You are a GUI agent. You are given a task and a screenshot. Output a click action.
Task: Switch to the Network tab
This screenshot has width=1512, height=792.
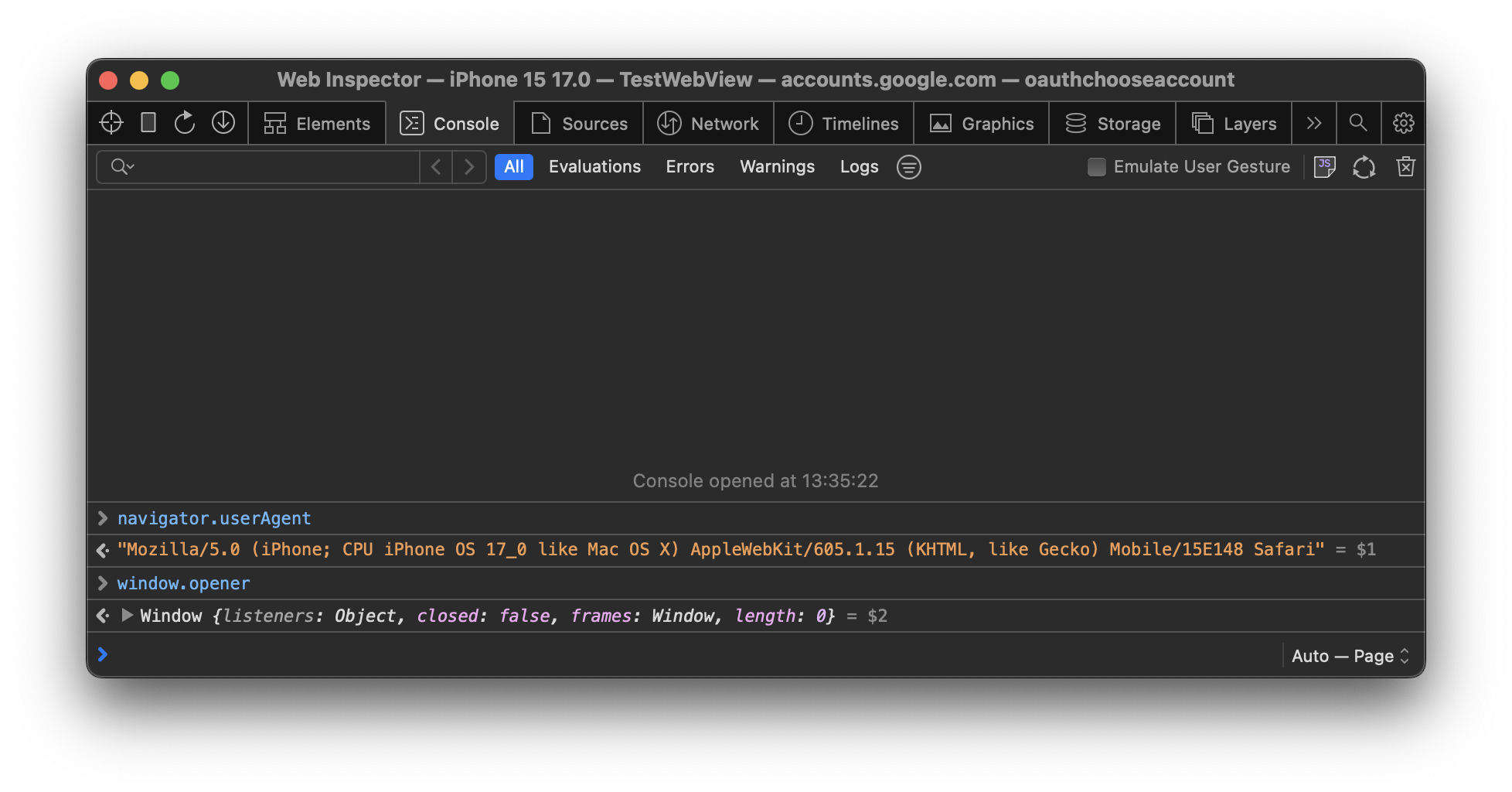[708, 124]
